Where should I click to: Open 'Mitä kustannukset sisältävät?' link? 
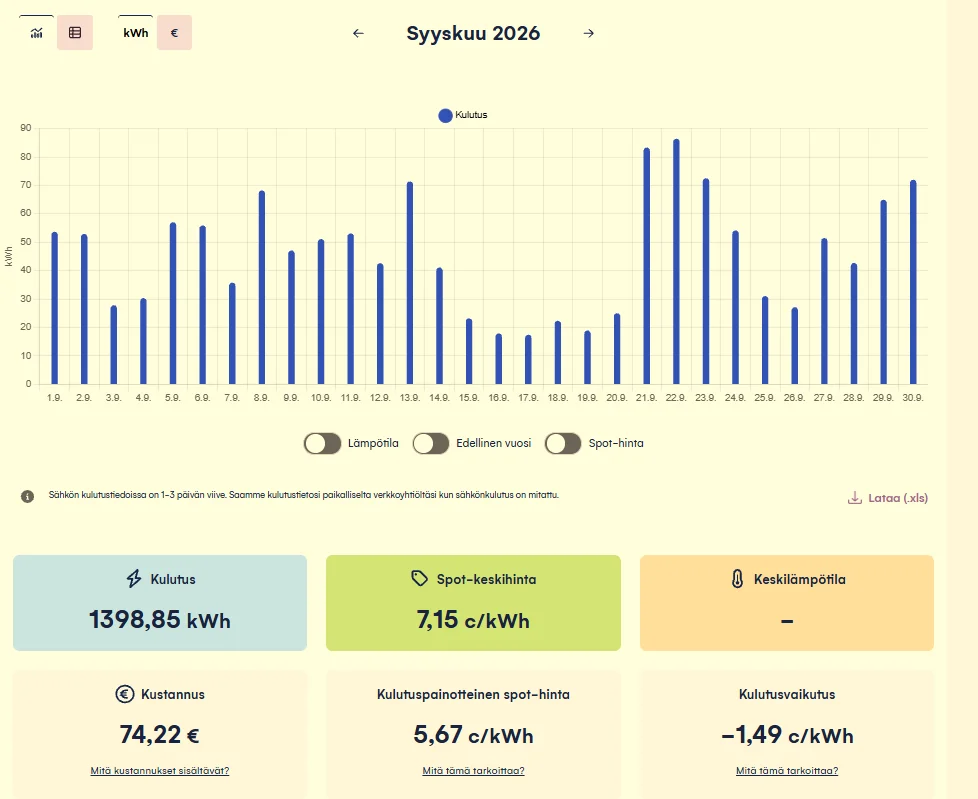click(160, 771)
